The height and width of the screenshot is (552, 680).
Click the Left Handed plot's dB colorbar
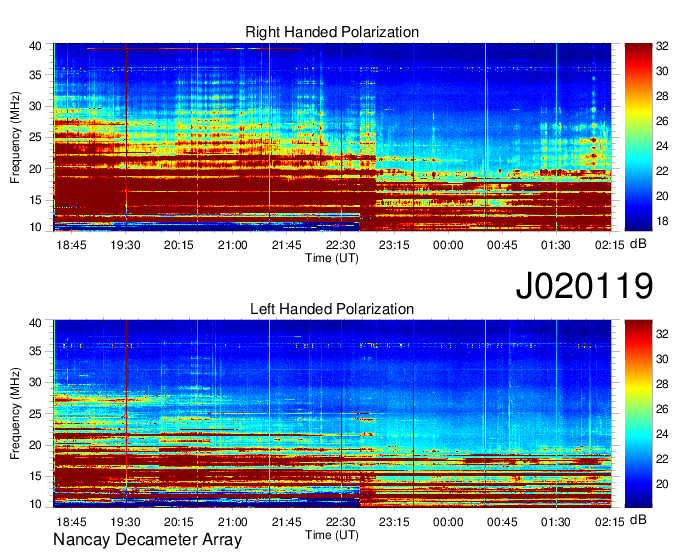pyautogui.click(x=638, y=414)
